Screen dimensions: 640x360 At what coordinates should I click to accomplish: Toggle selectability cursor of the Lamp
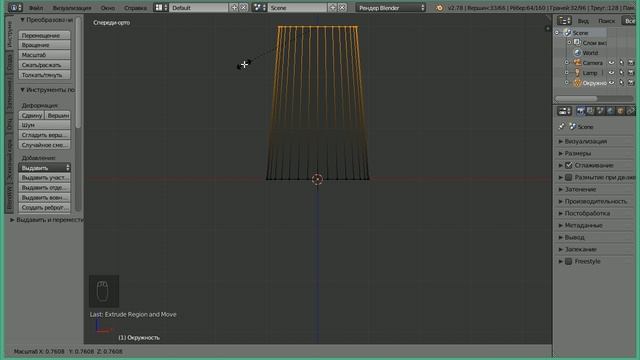click(x=621, y=73)
